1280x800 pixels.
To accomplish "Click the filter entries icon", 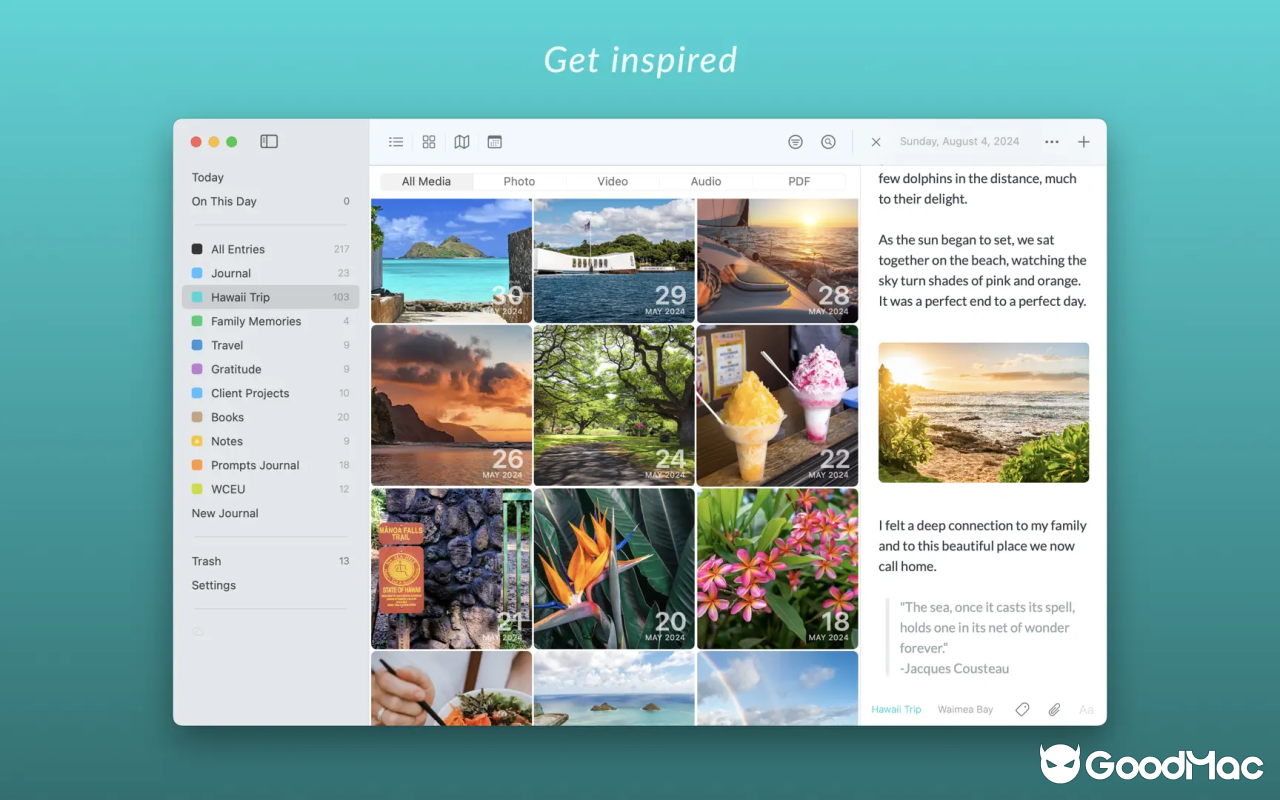I will 795,142.
